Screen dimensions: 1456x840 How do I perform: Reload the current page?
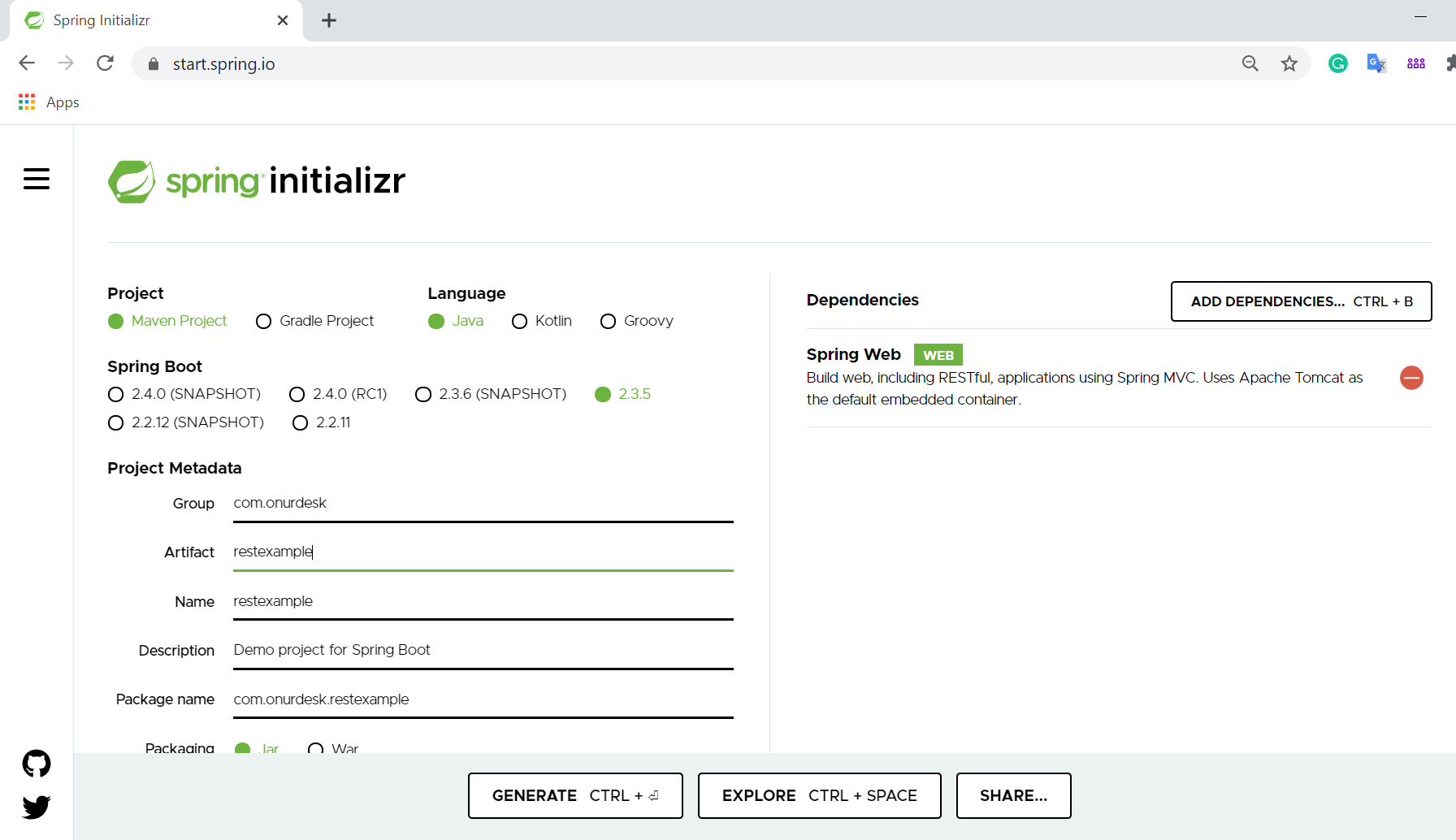[x=105, y=63]
